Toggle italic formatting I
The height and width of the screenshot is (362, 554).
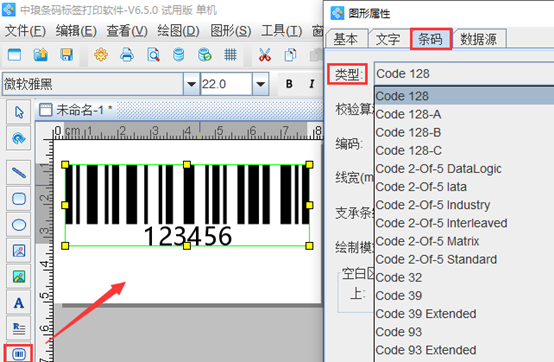coord(311,84)
